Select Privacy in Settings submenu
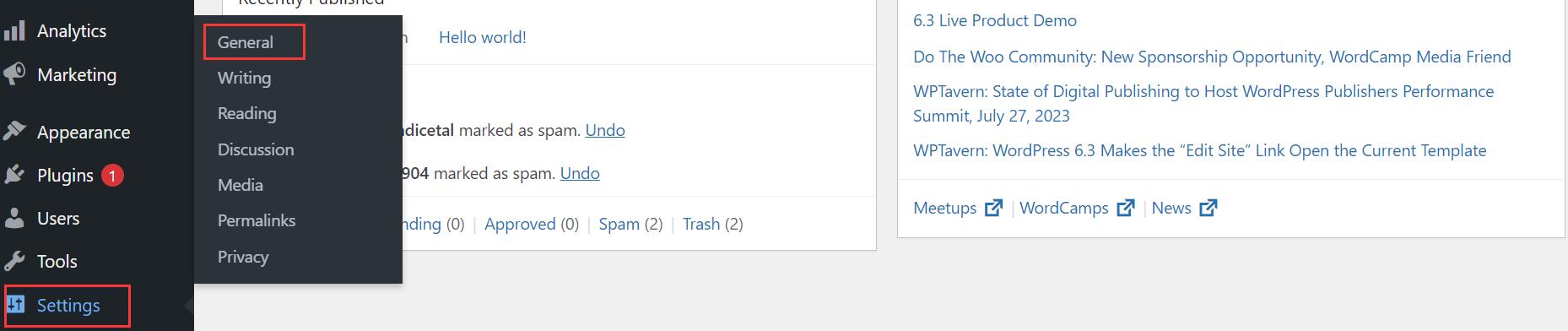The image size is (1568, 331). [x=243, y=257]
